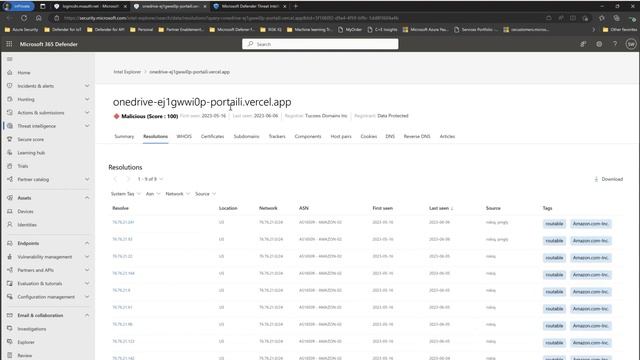
Task: Collapse the navigation with the hamburger icon
Action: 10,59
